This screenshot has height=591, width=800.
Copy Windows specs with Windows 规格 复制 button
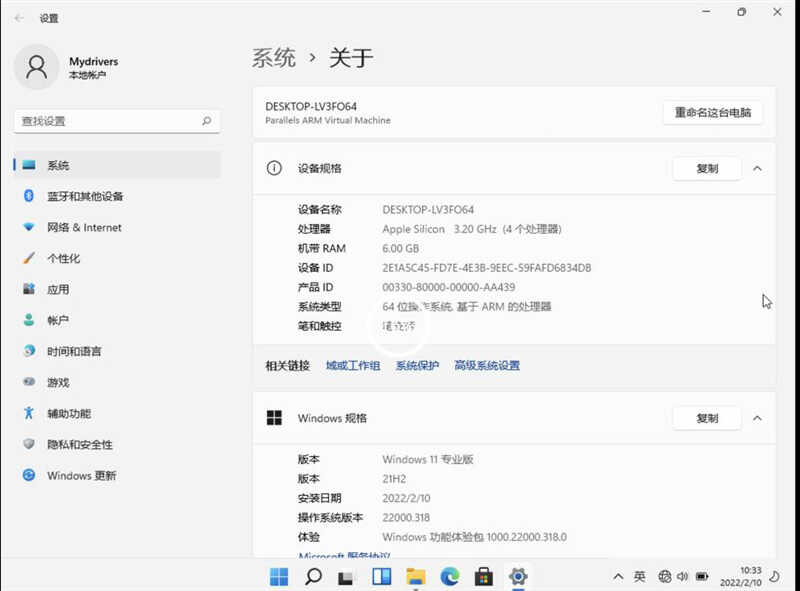tap(707, 418)
